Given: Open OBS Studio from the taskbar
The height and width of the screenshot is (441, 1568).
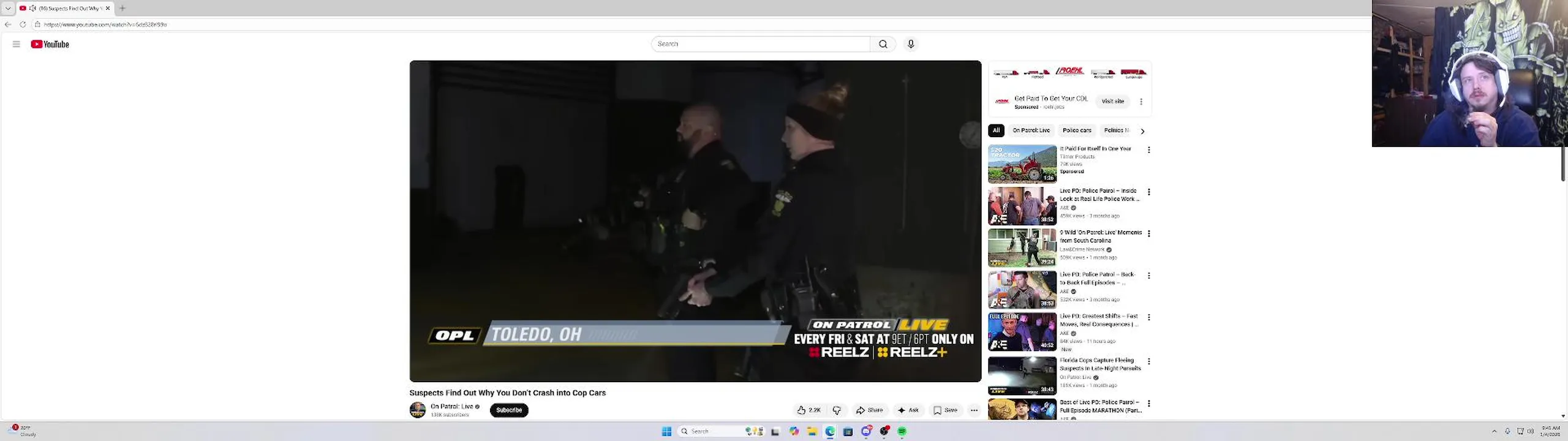Looking at the screenshot, I should tap(884, 432).
